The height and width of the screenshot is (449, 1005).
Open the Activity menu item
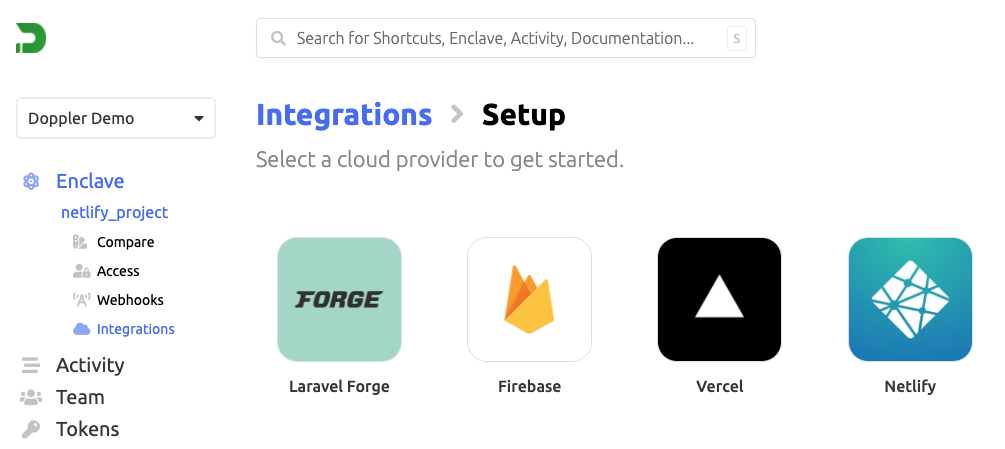click(x=90, y=365)
